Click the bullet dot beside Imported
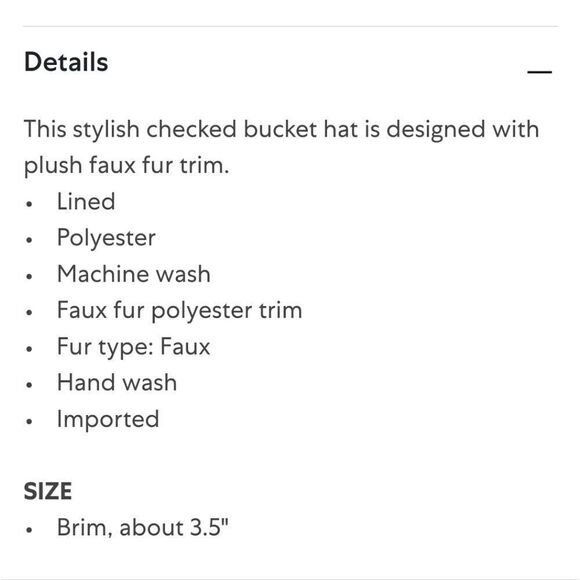The width and height of the screenshot is (580, 580). point(29,421)
